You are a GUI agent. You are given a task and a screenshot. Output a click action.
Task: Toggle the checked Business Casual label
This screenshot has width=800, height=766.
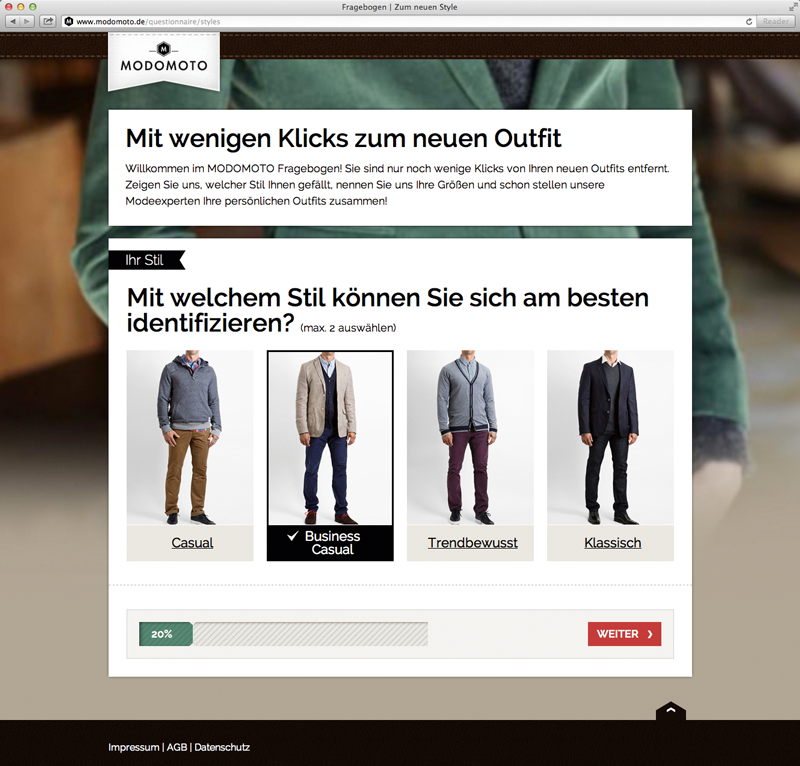pyautogui.click(x=330, y=542)
